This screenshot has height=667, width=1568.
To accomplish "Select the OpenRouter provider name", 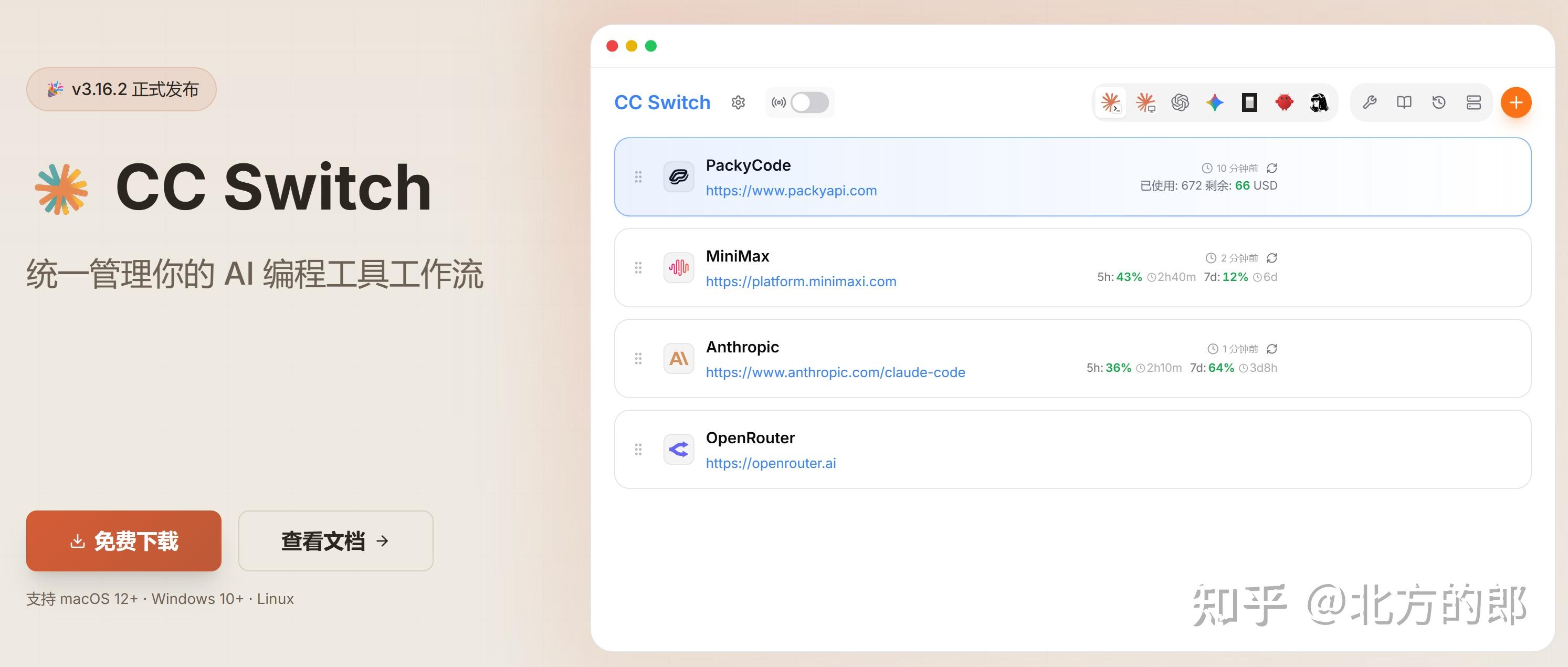I will click(751, 438).
